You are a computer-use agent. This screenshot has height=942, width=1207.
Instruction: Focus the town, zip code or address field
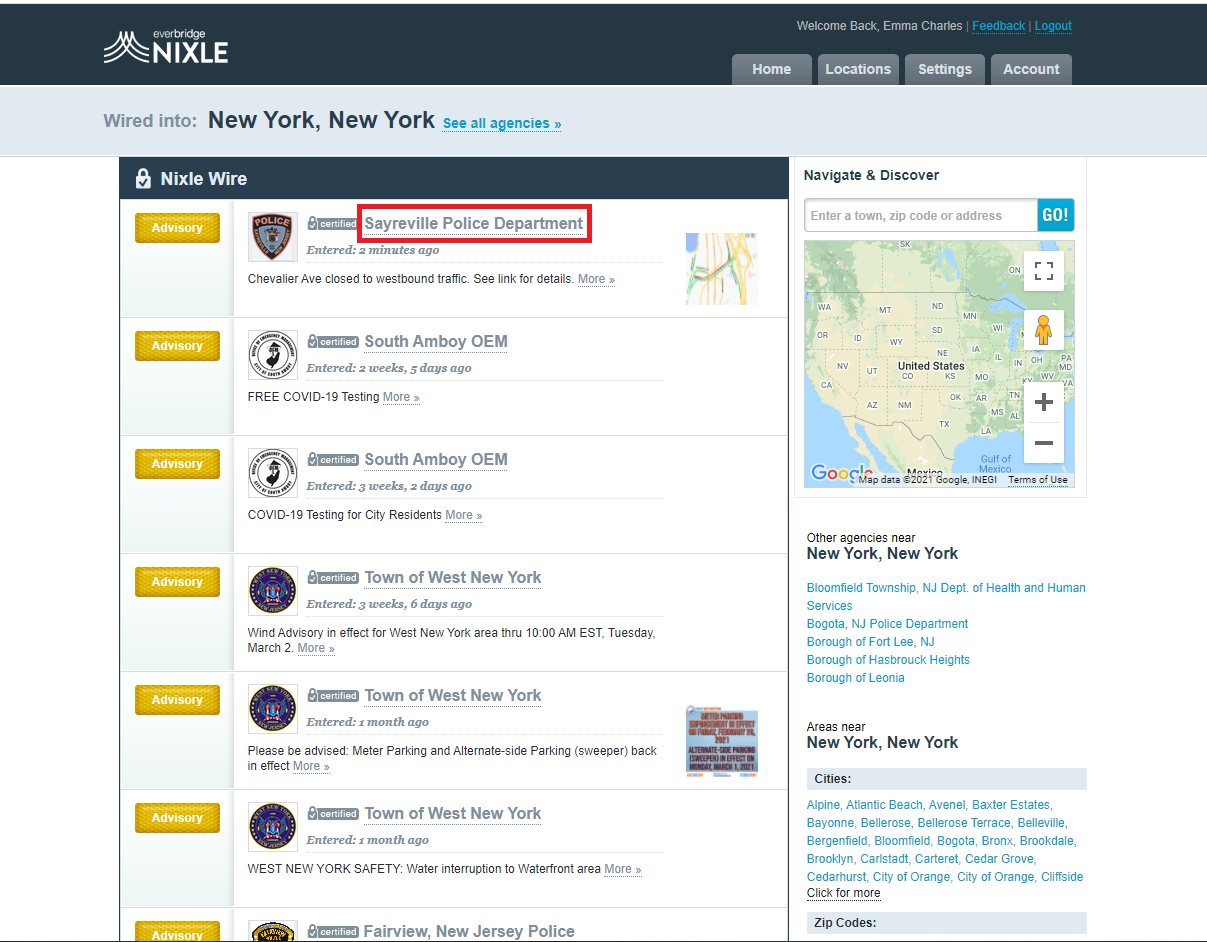pos(921,215)
